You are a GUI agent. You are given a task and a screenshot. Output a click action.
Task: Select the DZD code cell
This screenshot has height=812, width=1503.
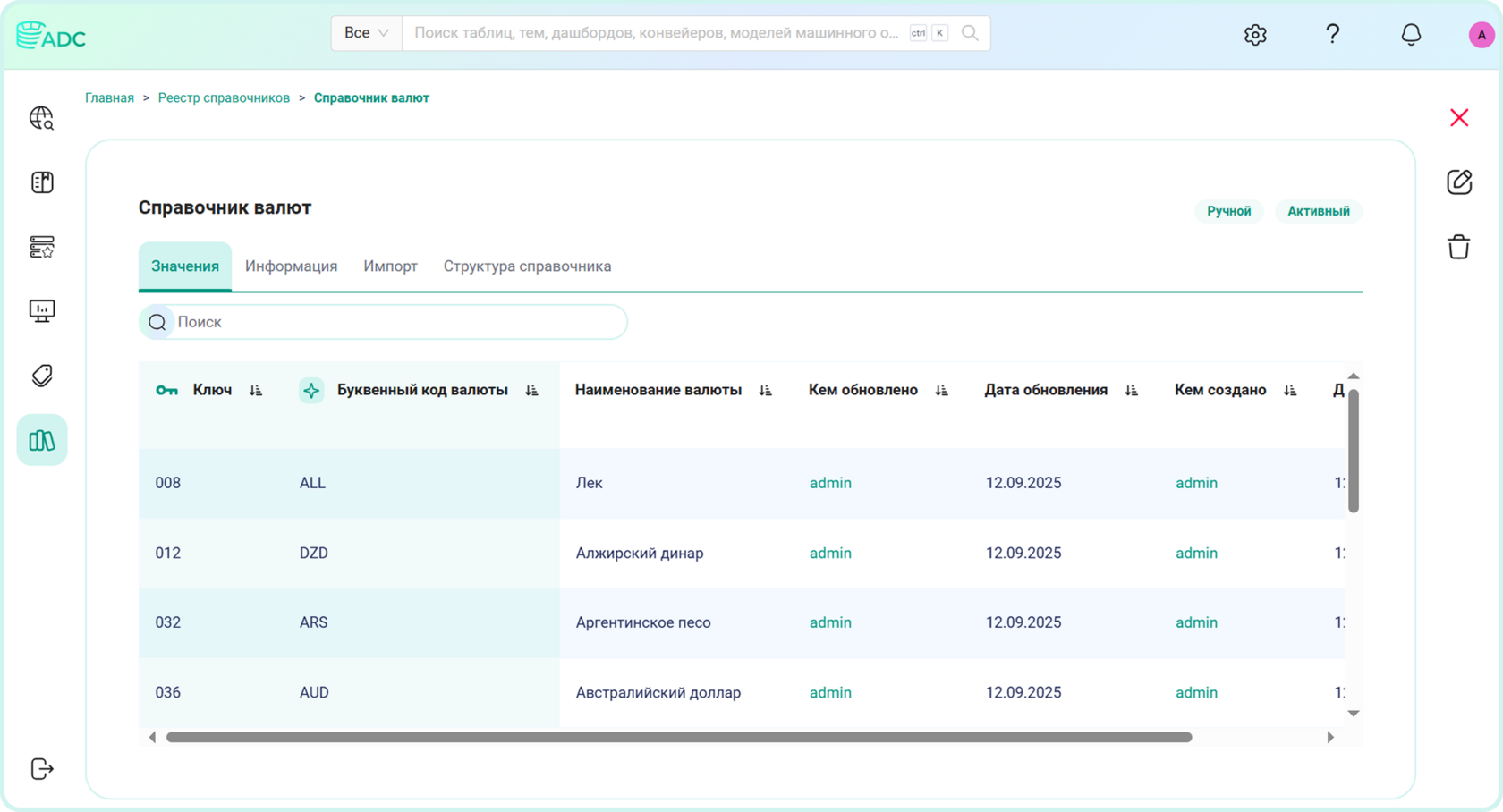(x=314, y=553)
